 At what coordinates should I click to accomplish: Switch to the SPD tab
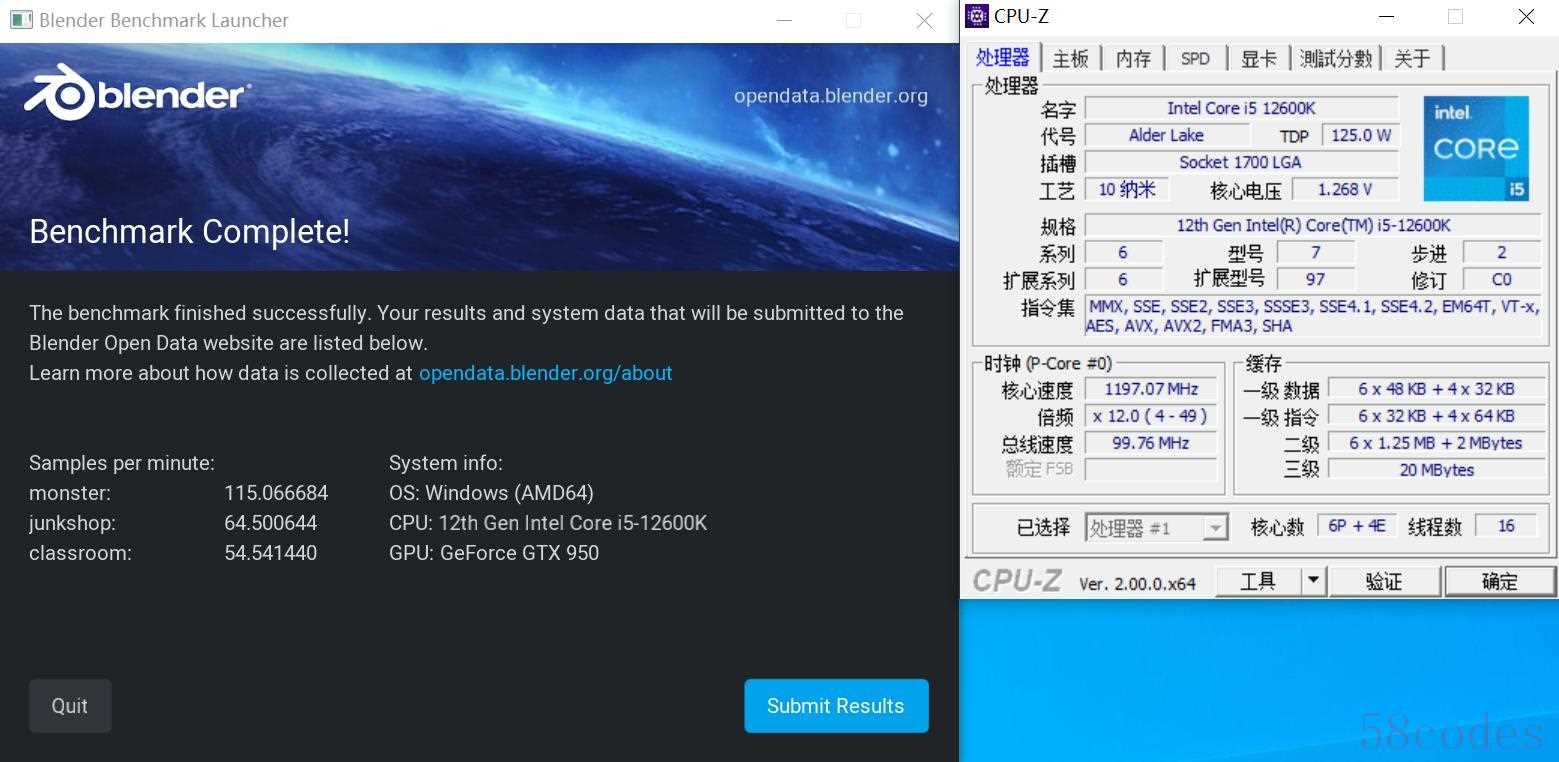pos(1195,59)
